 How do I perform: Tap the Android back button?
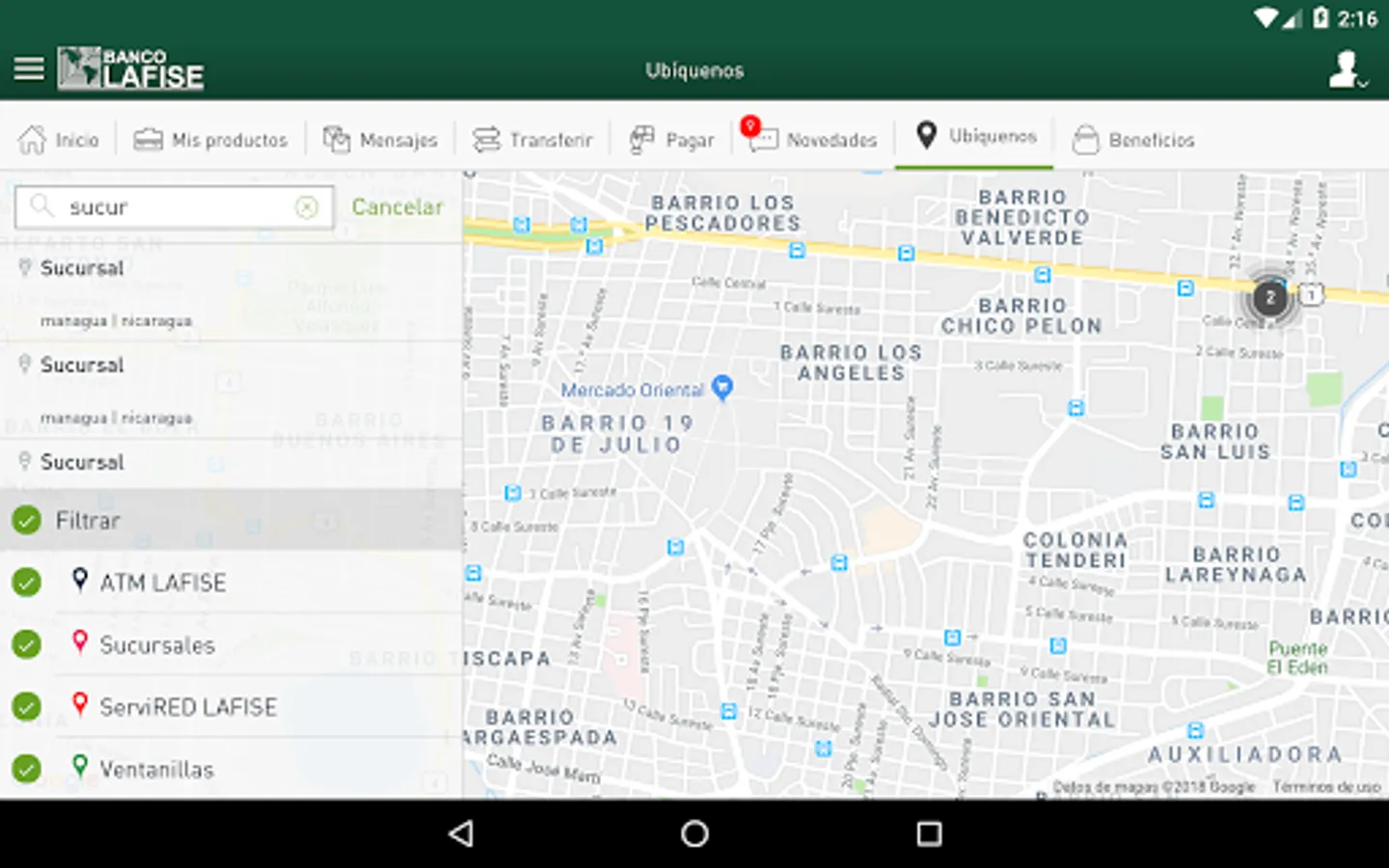click(x=461, y=833)
